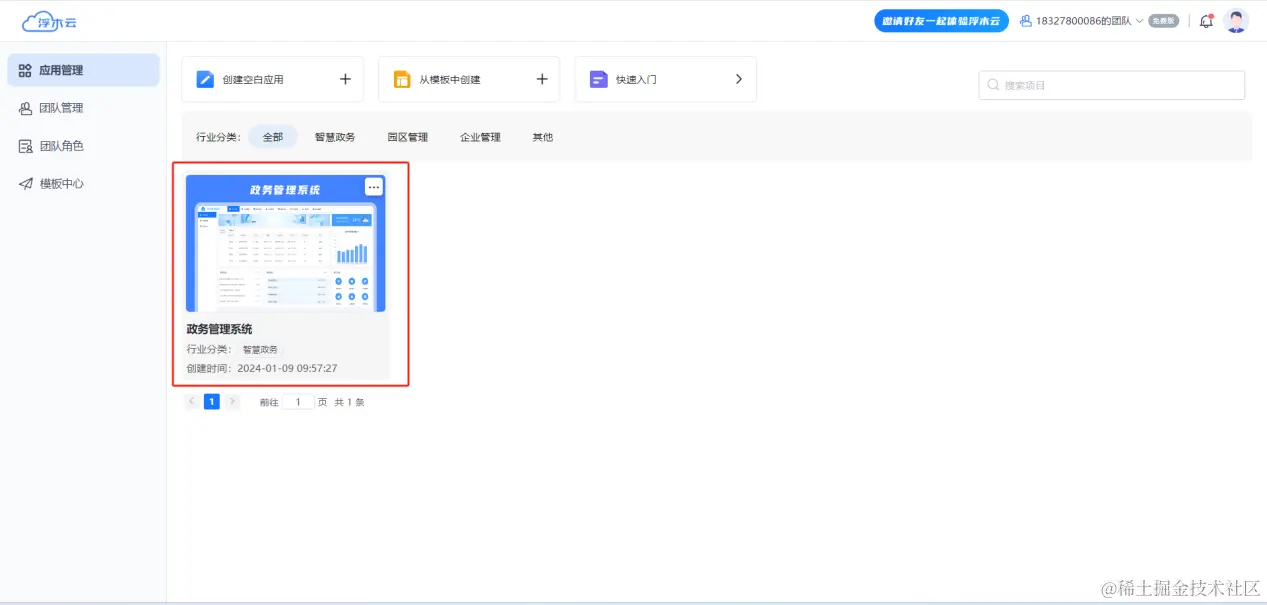Click the 浮木云 cloud logo
This screenshot has width=1267, height=605.
[48, 21]
